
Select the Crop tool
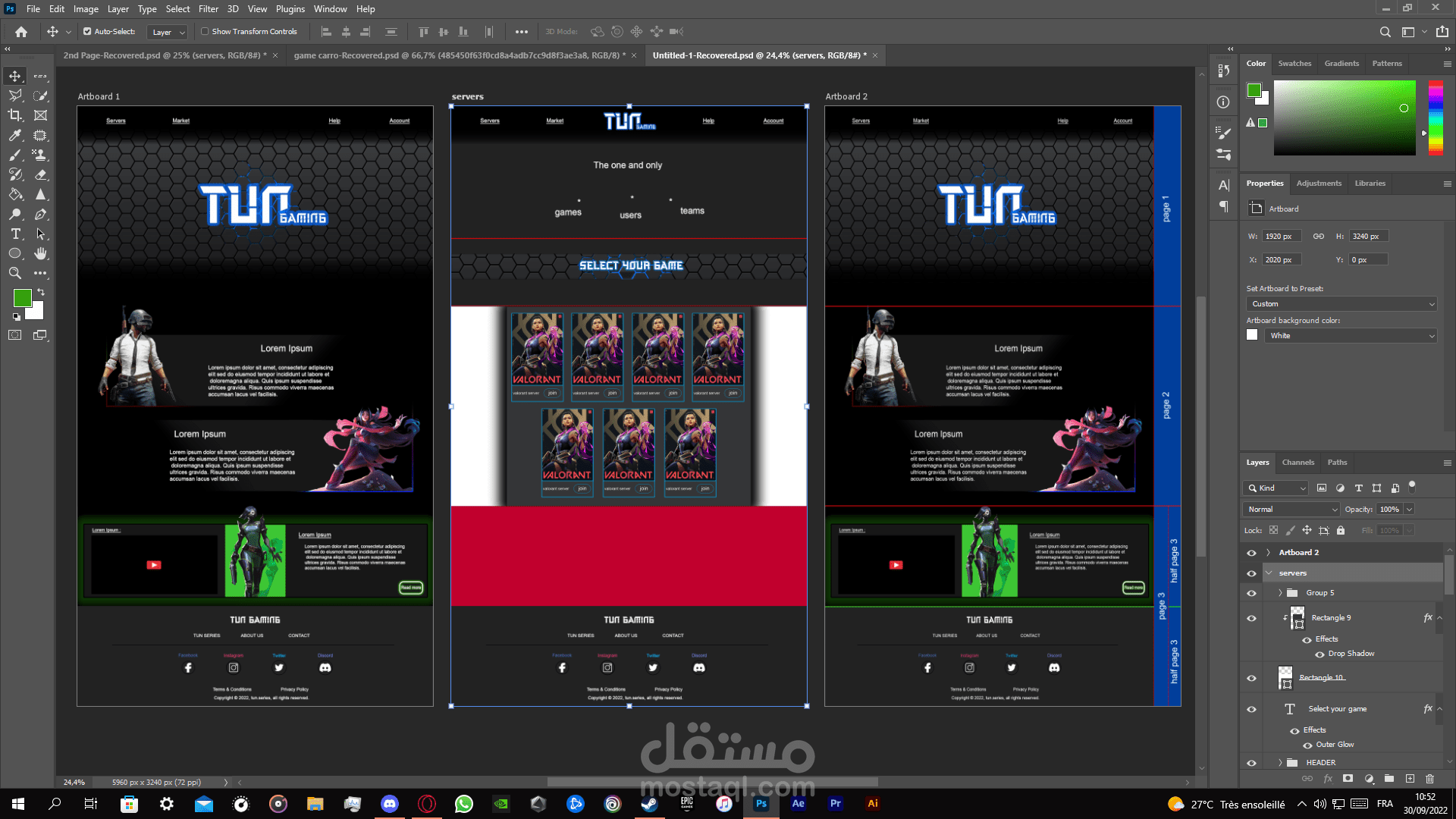click(x=14, y=115)
